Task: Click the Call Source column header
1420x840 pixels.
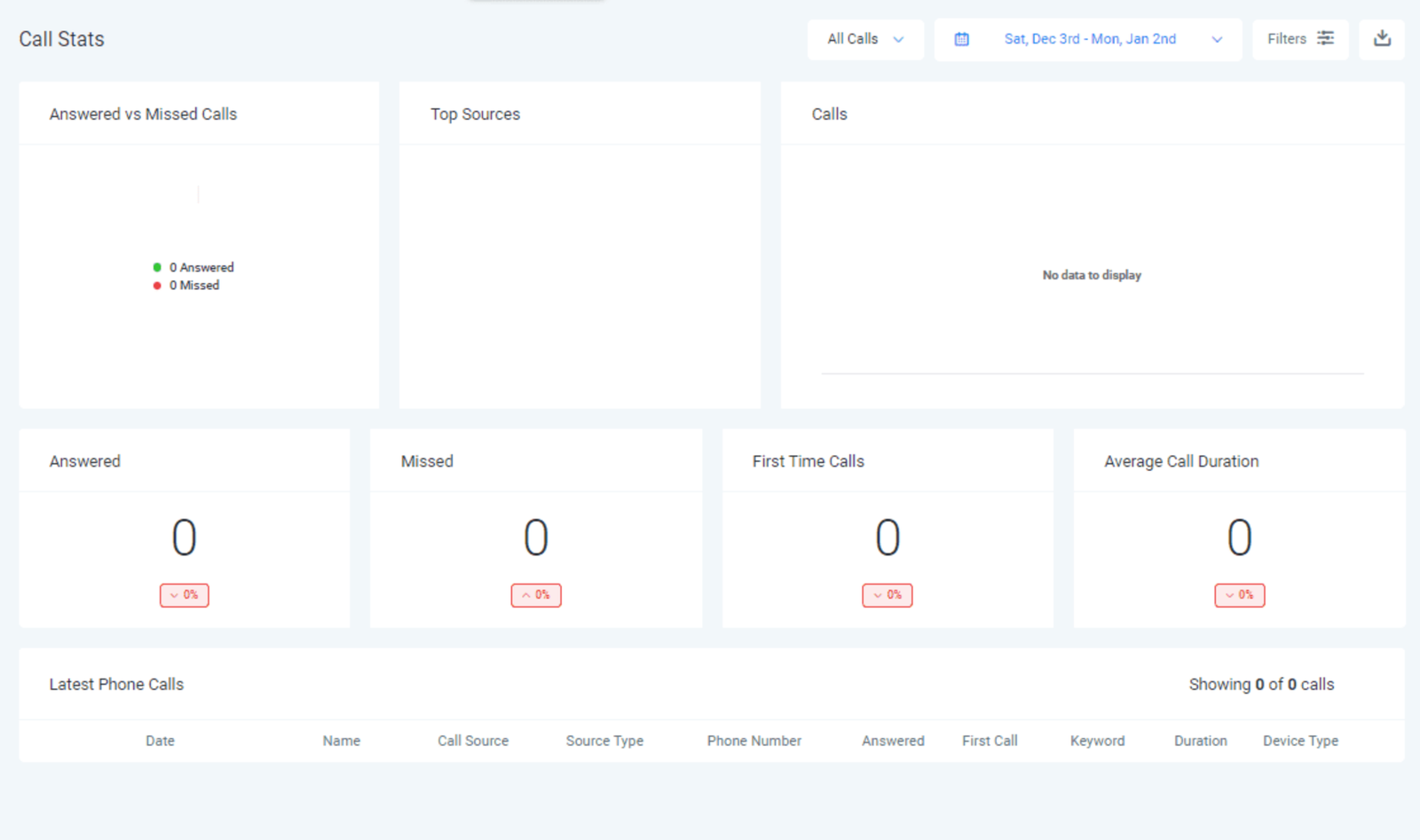Action: 473,741
